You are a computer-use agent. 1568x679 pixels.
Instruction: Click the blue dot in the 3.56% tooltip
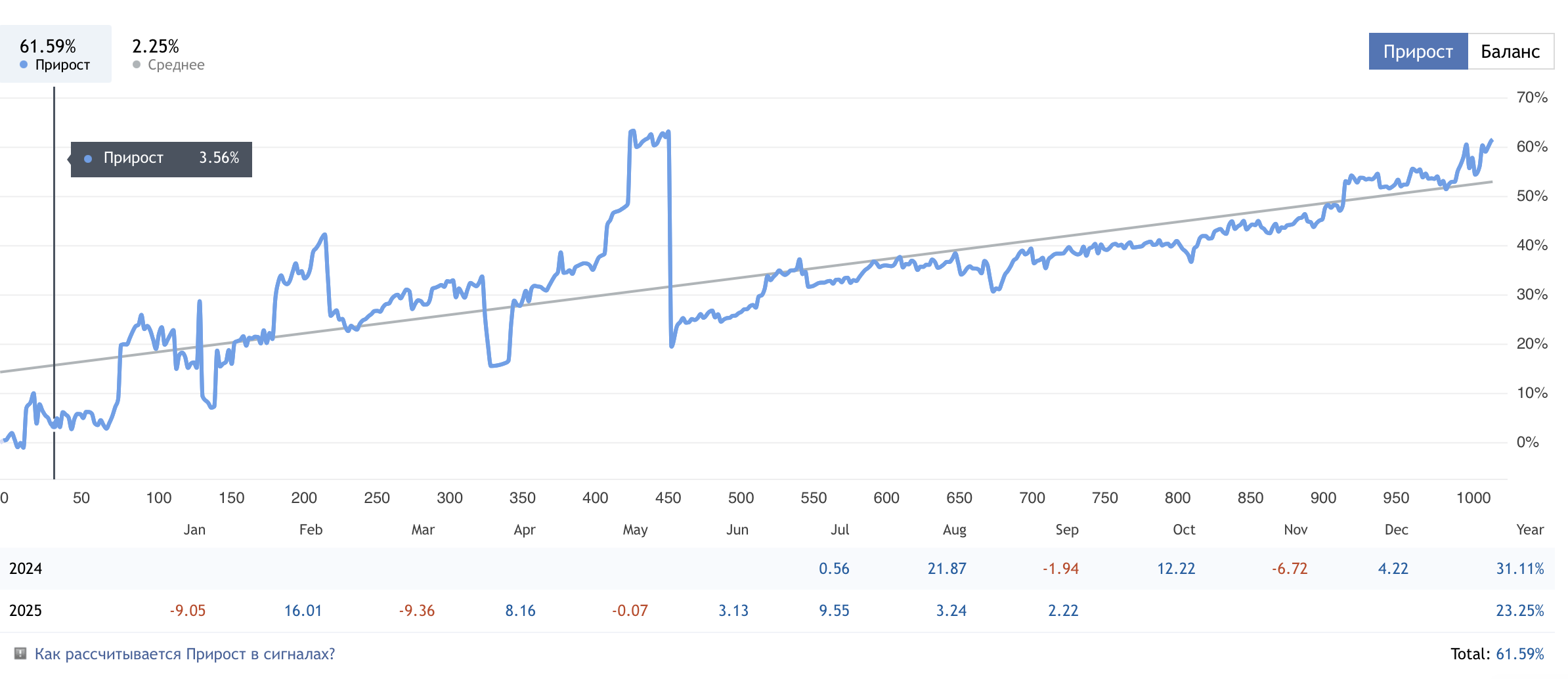[x=88, y=159]
